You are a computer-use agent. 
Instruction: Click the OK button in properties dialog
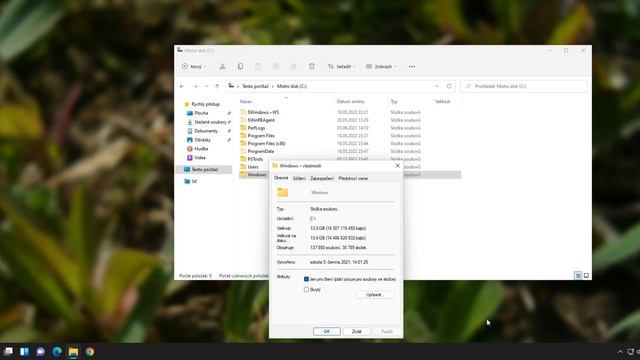tap(327, 331)
